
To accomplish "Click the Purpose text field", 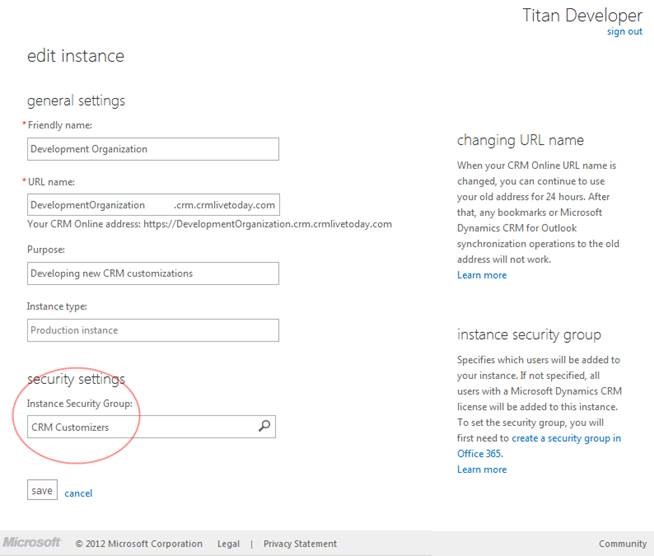I will click(x=153, y=273).
